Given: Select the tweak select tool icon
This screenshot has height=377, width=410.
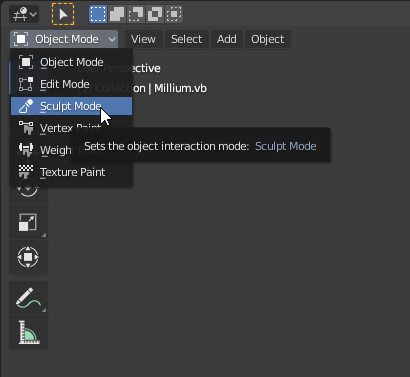Looking at the screenshot, I should (63, 14).
